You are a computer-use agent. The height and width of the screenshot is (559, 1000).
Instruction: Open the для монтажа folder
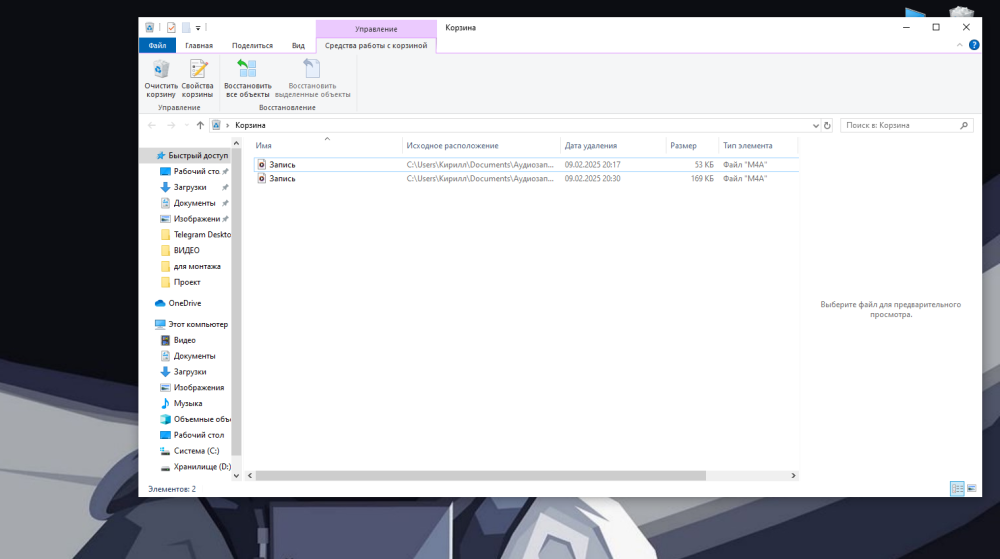191,266
